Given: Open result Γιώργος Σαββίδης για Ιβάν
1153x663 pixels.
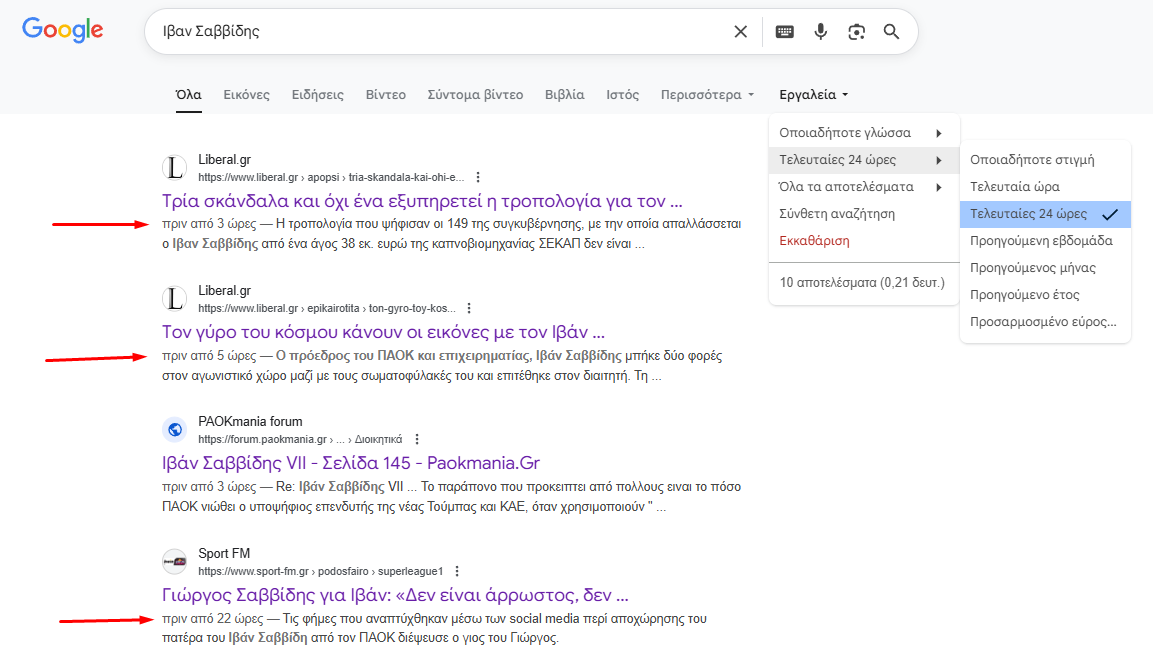Looking at the screenshot, I should coord(395,595).
